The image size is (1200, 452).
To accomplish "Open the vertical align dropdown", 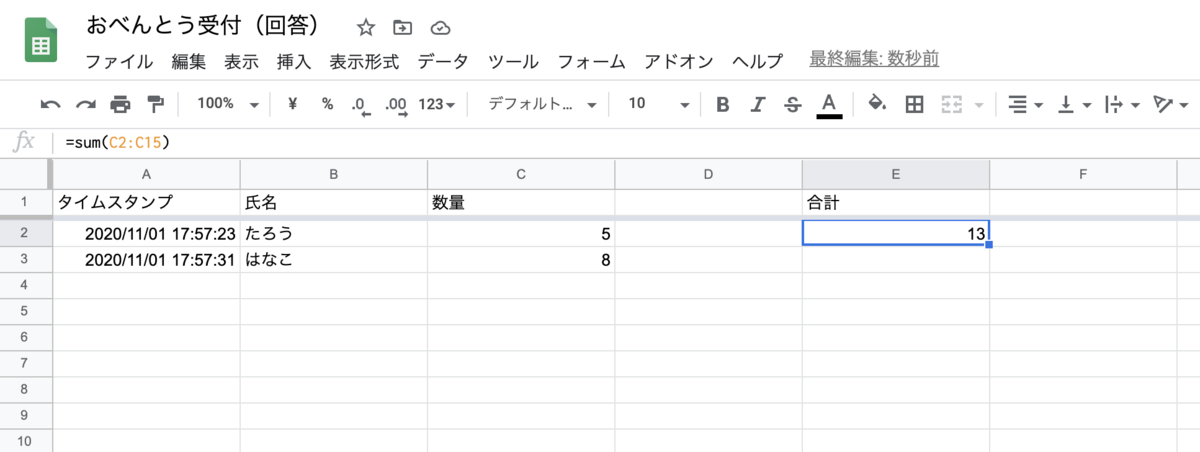I will (1074, 104).
